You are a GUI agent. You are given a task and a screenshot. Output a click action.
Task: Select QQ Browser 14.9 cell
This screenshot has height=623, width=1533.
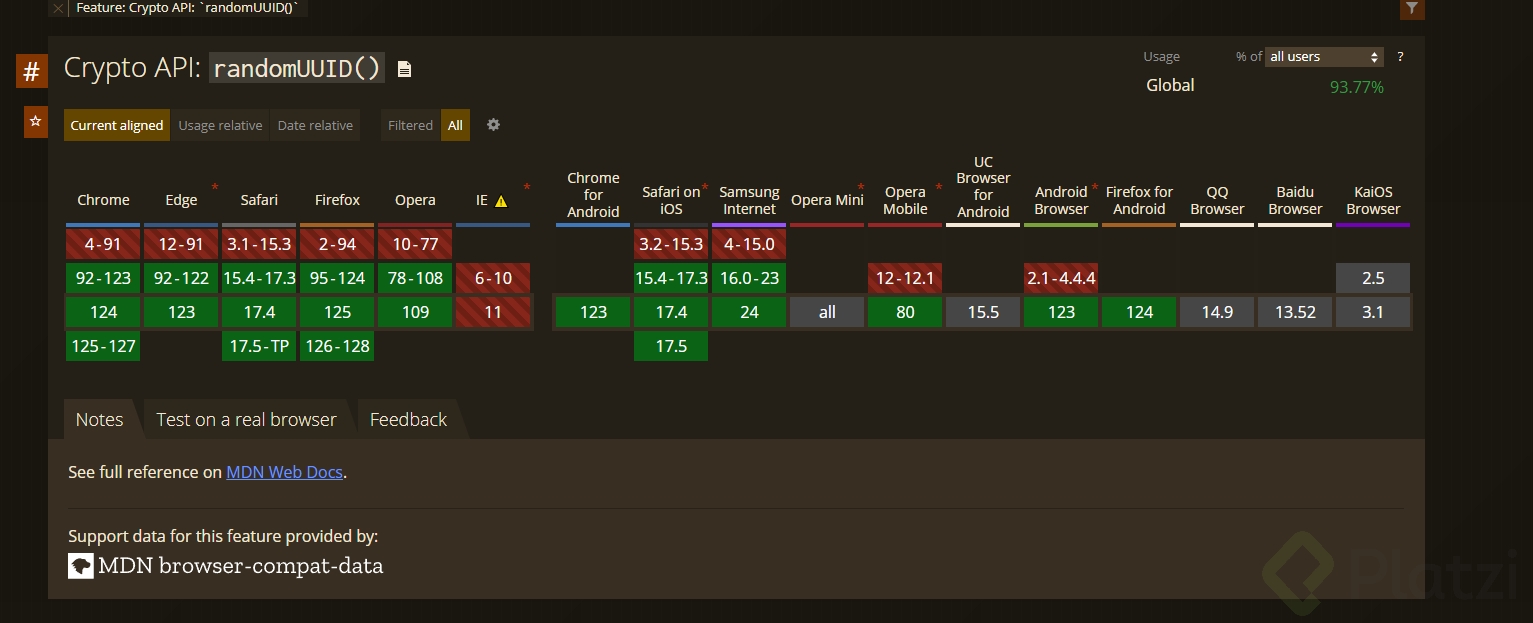pos(1217,312)
